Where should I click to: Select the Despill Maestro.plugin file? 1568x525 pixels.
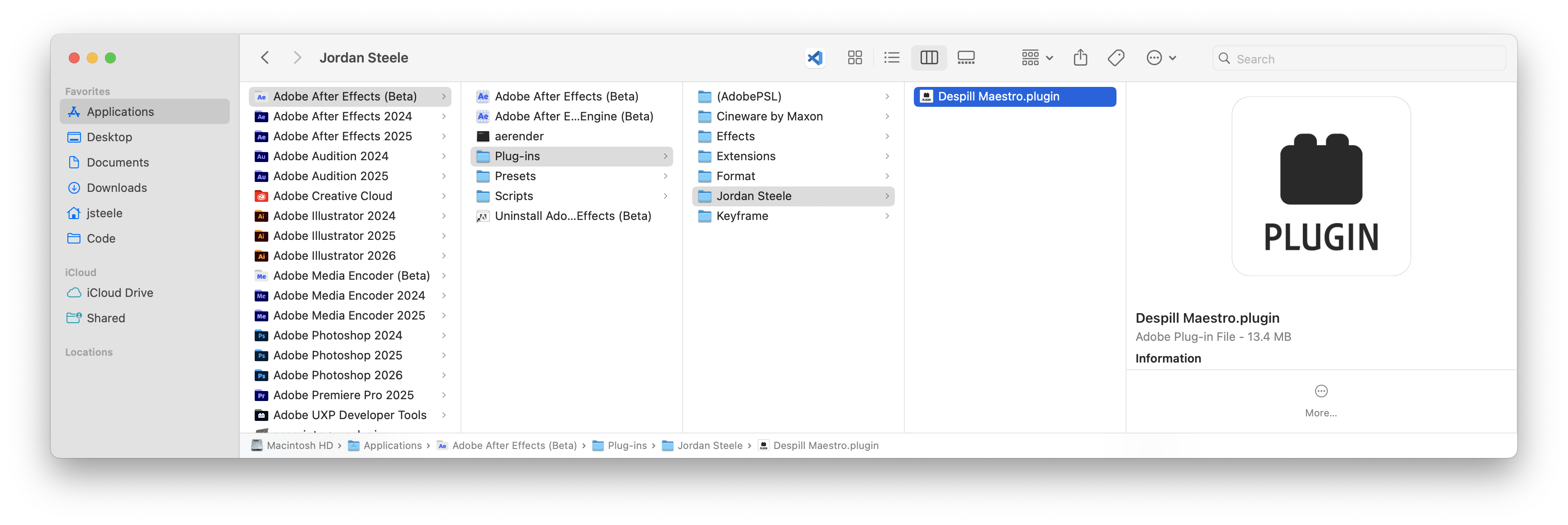pyautogui.click(x=998, y=97)
